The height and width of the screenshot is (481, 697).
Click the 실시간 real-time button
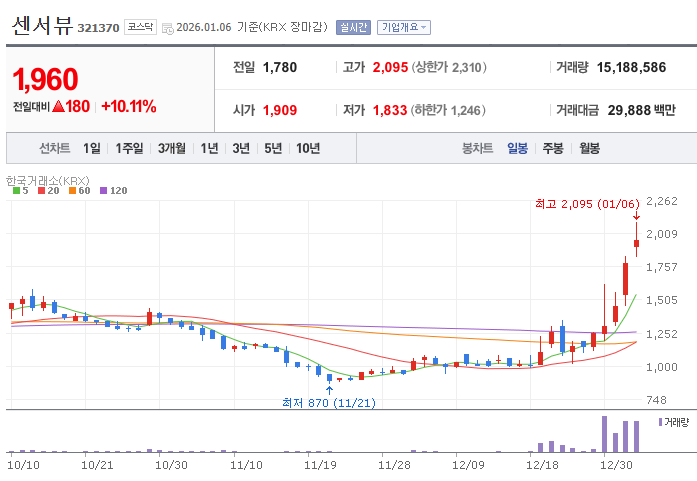tap(353, 28)
